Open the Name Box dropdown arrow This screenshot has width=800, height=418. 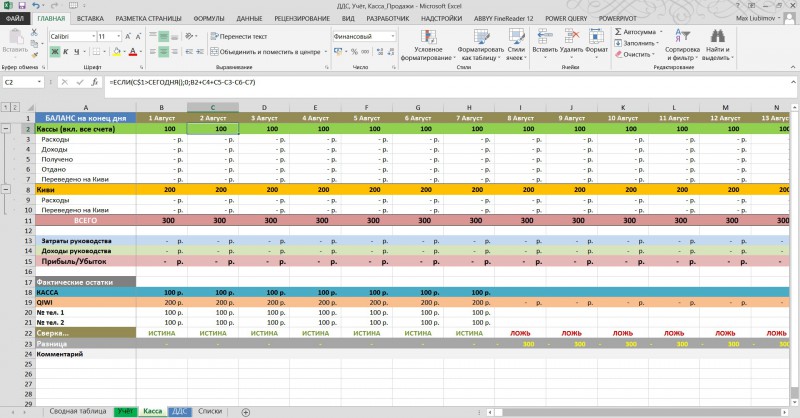coord(39,82)
